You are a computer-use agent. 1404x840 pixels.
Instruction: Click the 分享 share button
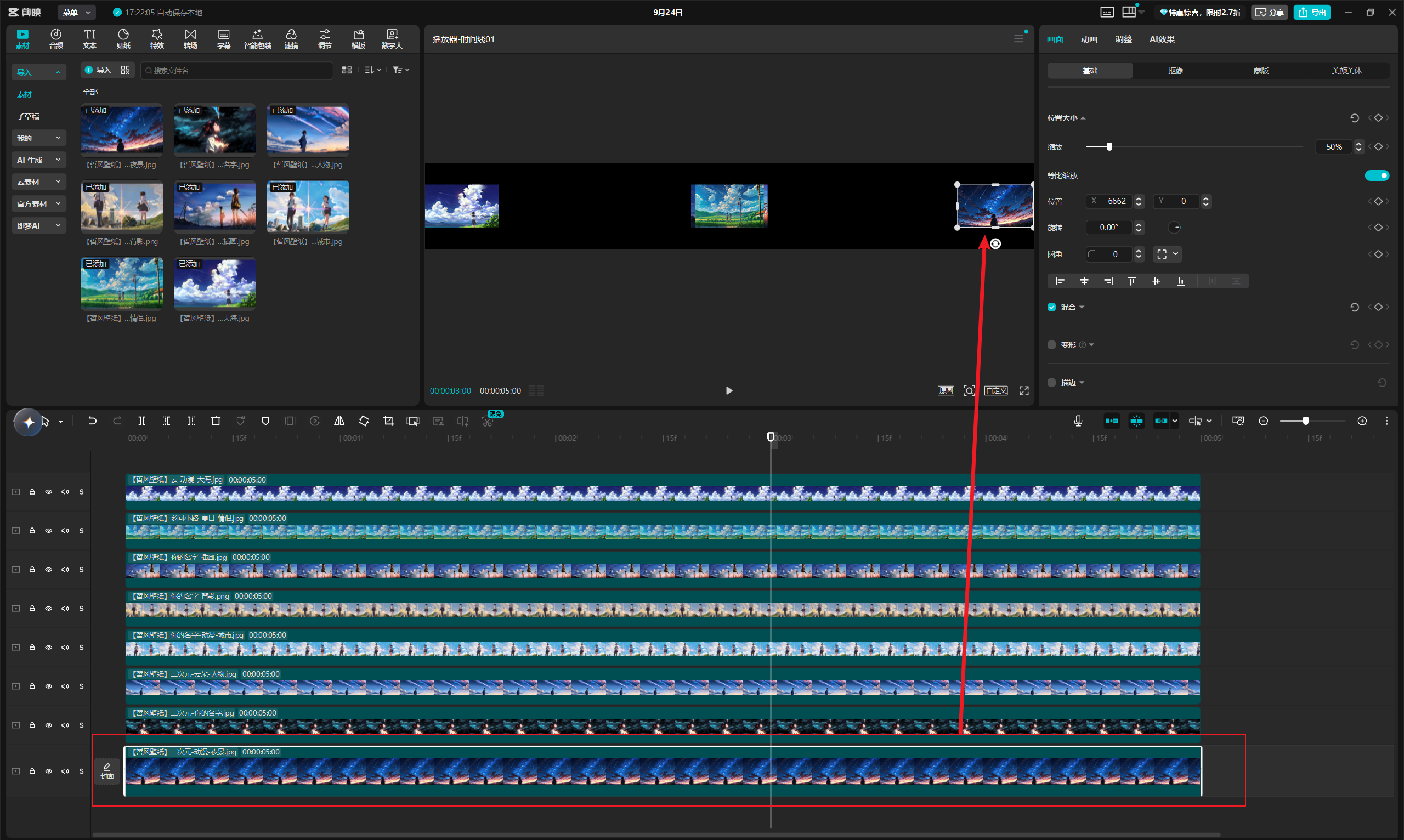tap(1269, 13)
